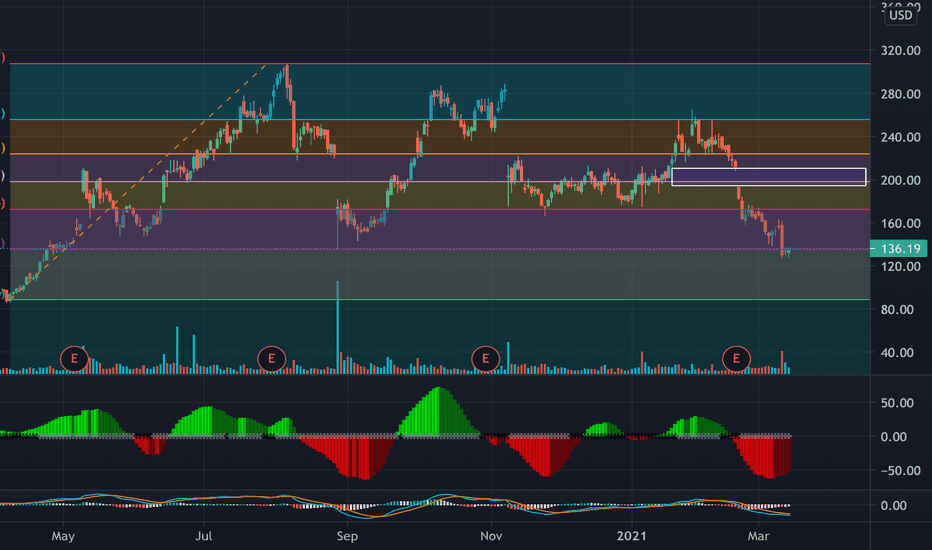
Task: Click the Sep label on time axis
Action: pos(347,536)
